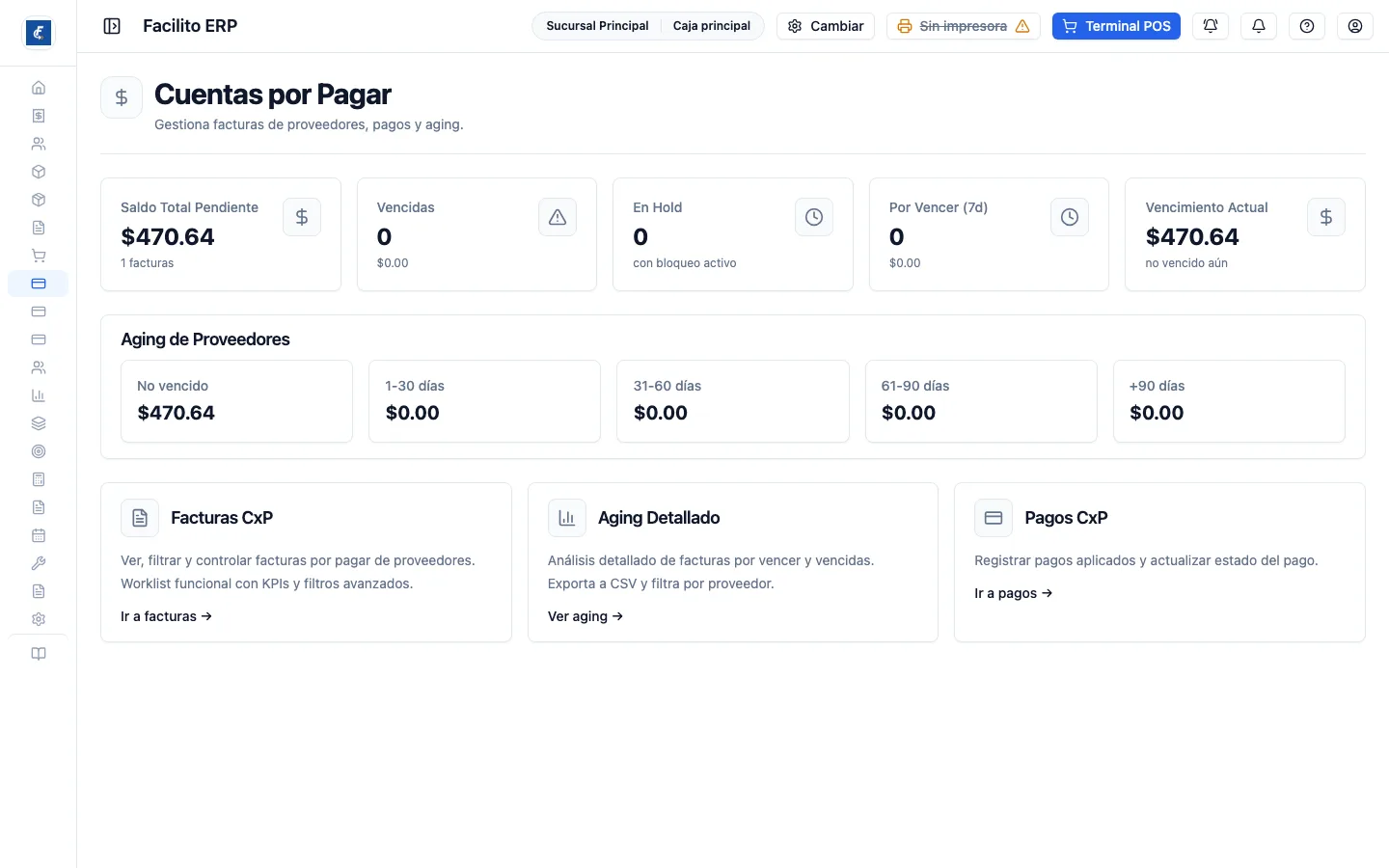Click the Caja principal label
The image size is (1389, 868).
pos(712,26)
